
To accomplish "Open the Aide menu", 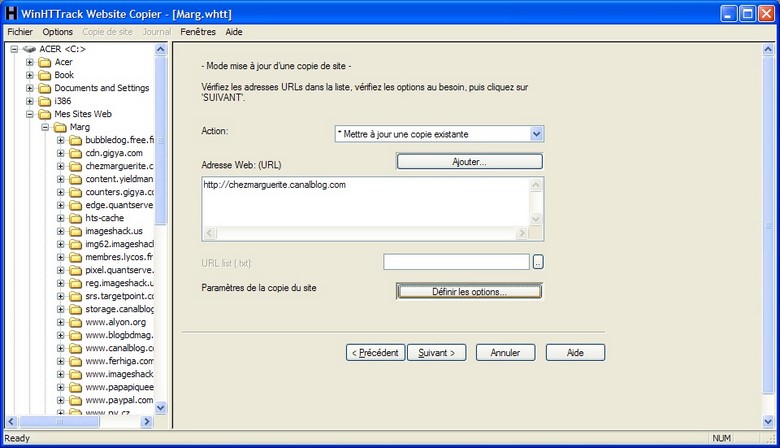I will 234,32.
